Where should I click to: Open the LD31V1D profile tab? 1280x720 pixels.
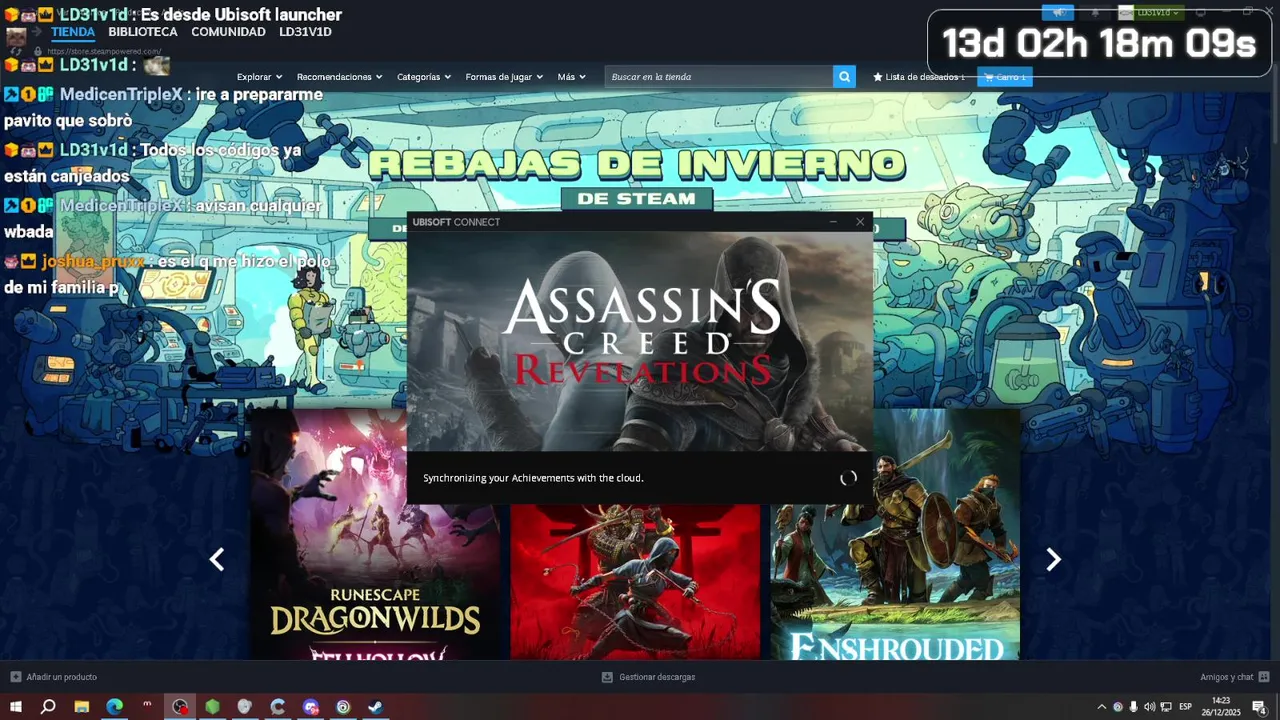[305, 32]
